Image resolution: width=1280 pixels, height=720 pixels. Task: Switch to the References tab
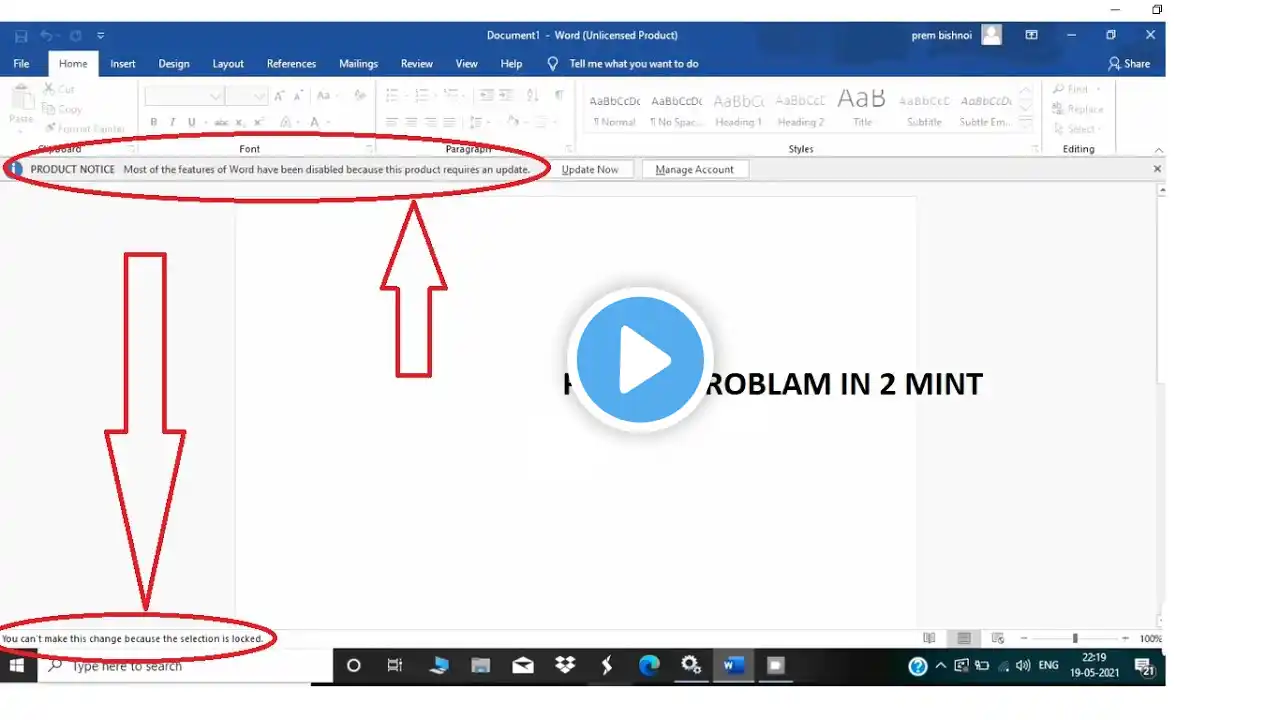pyautogui.click(x=291, y=64)
